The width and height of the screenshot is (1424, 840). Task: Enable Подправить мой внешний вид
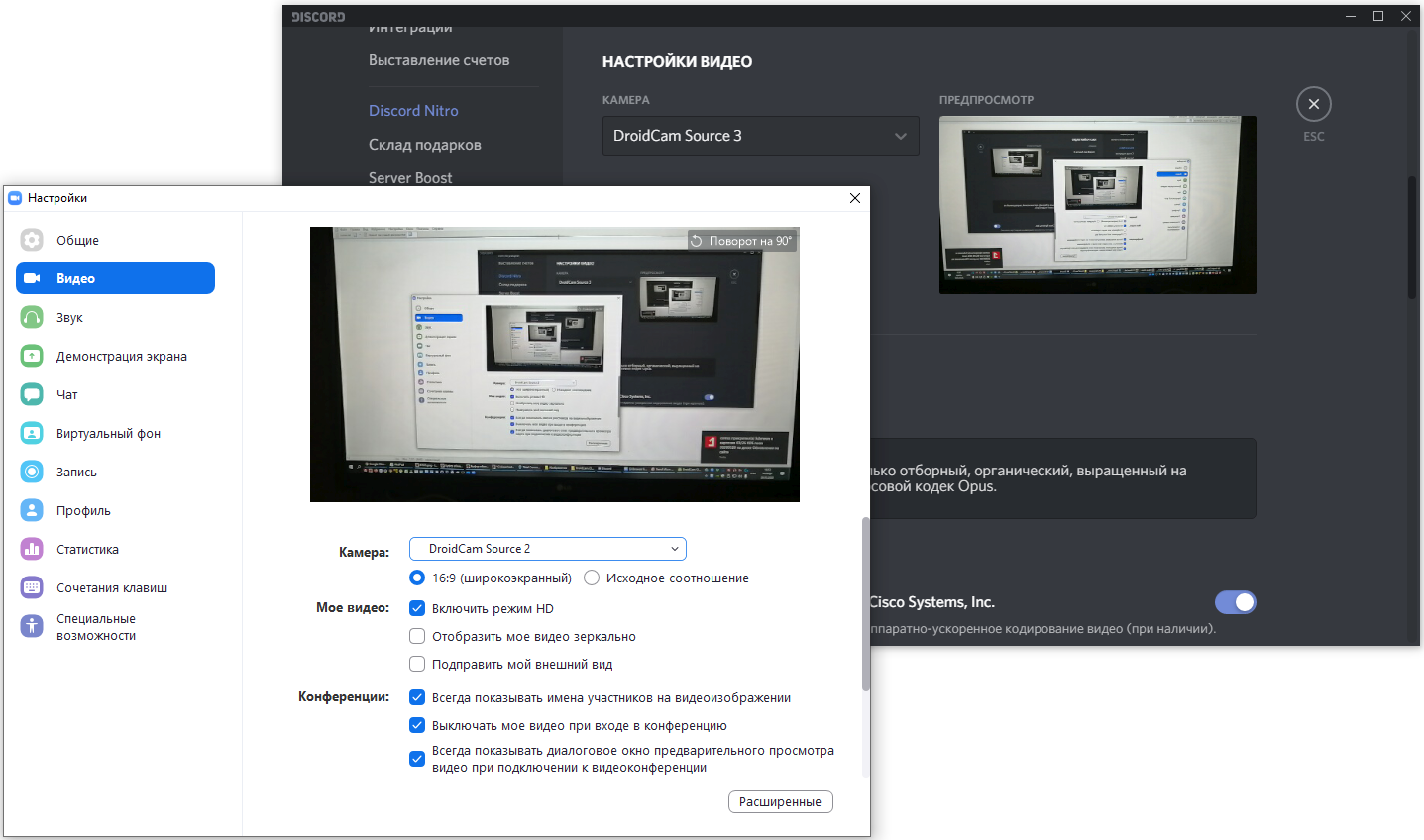(x=417, y=664)
